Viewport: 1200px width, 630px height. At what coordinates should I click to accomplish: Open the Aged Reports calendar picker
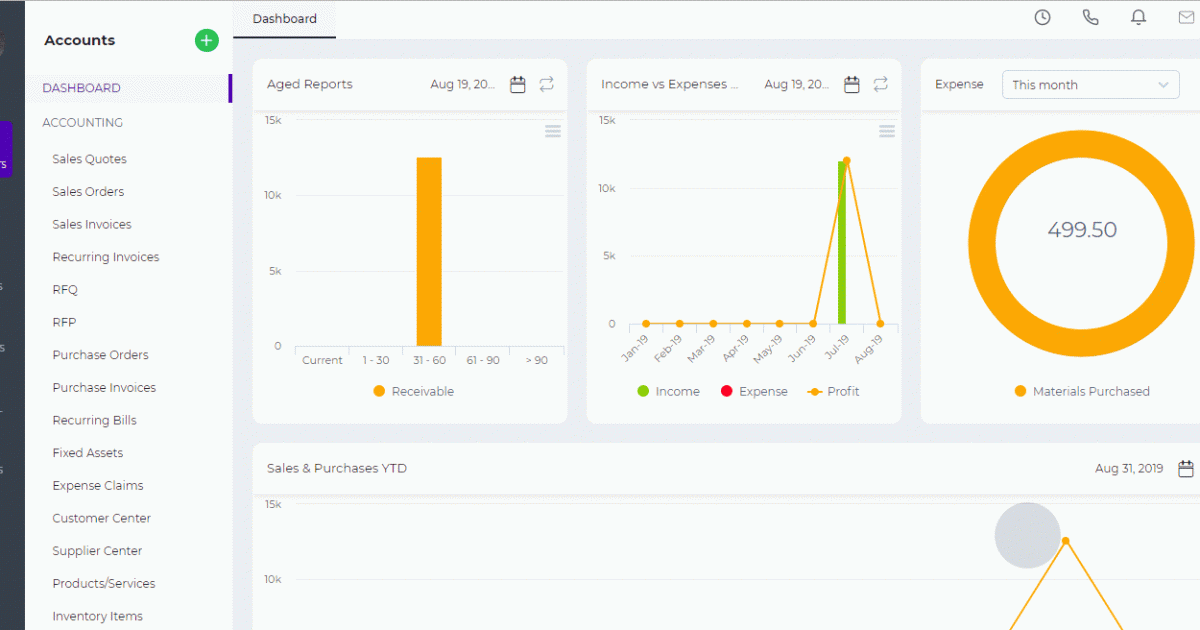(518, 85)
